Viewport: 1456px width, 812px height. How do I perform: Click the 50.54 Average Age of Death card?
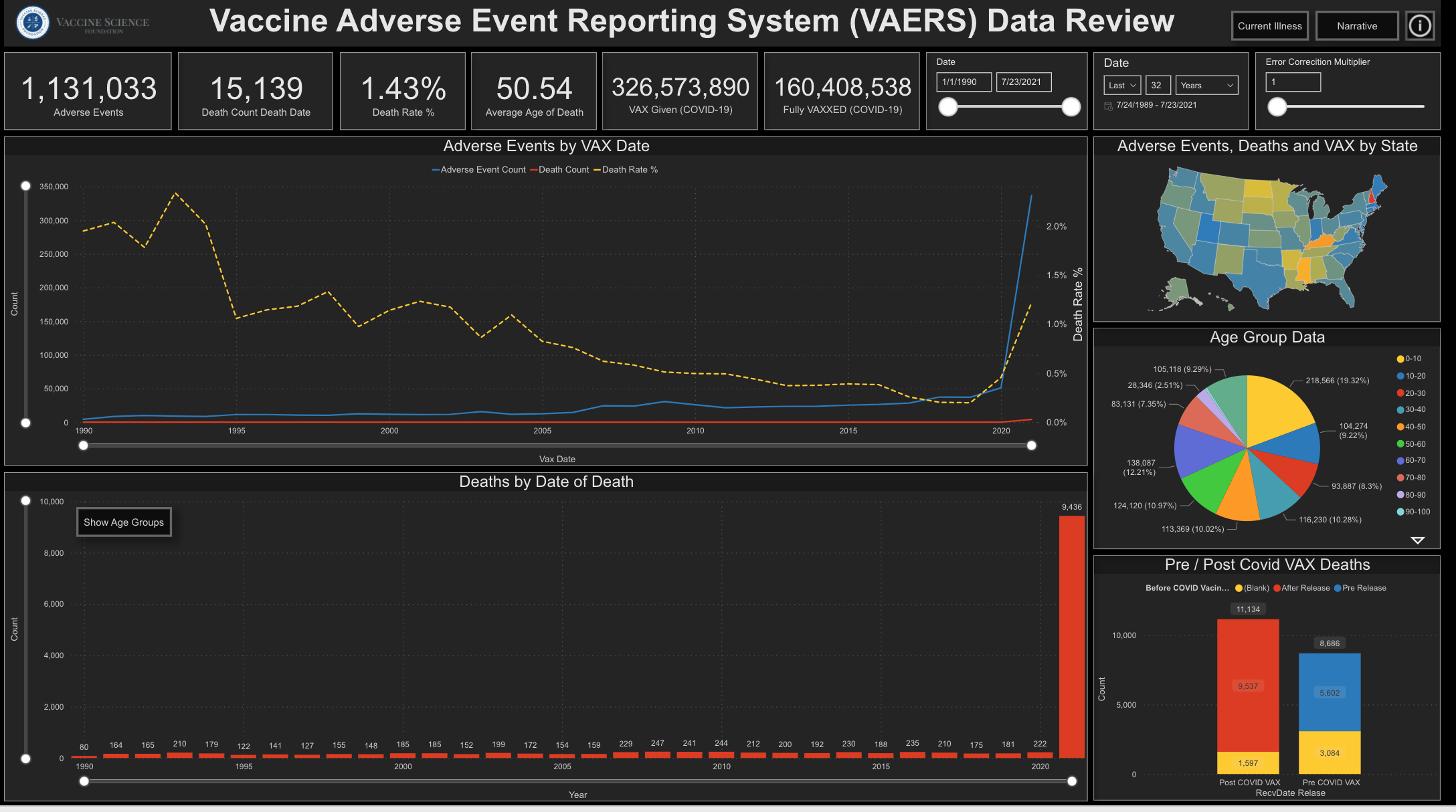pos(534,92)
